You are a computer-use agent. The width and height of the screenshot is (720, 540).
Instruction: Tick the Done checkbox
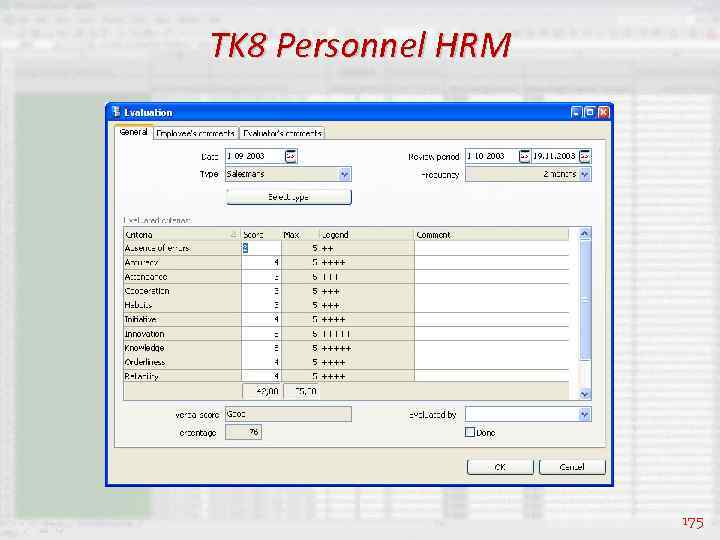[x=469, y=432]
